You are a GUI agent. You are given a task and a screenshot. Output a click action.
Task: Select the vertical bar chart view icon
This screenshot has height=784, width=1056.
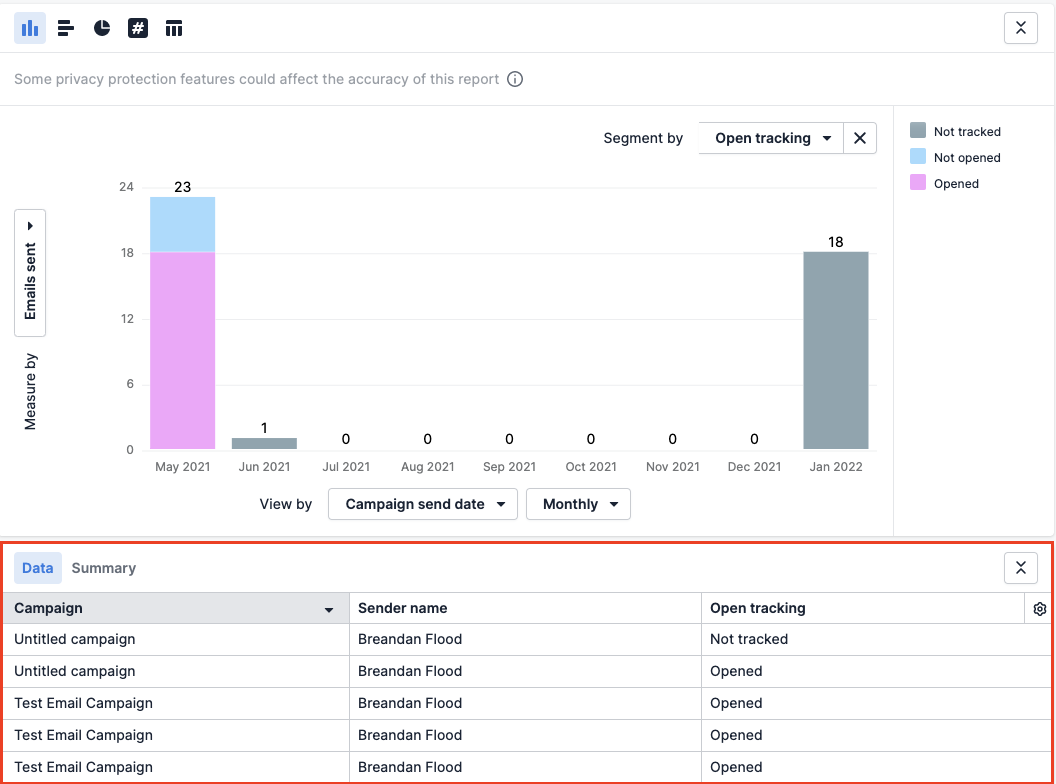coord(30,28)
